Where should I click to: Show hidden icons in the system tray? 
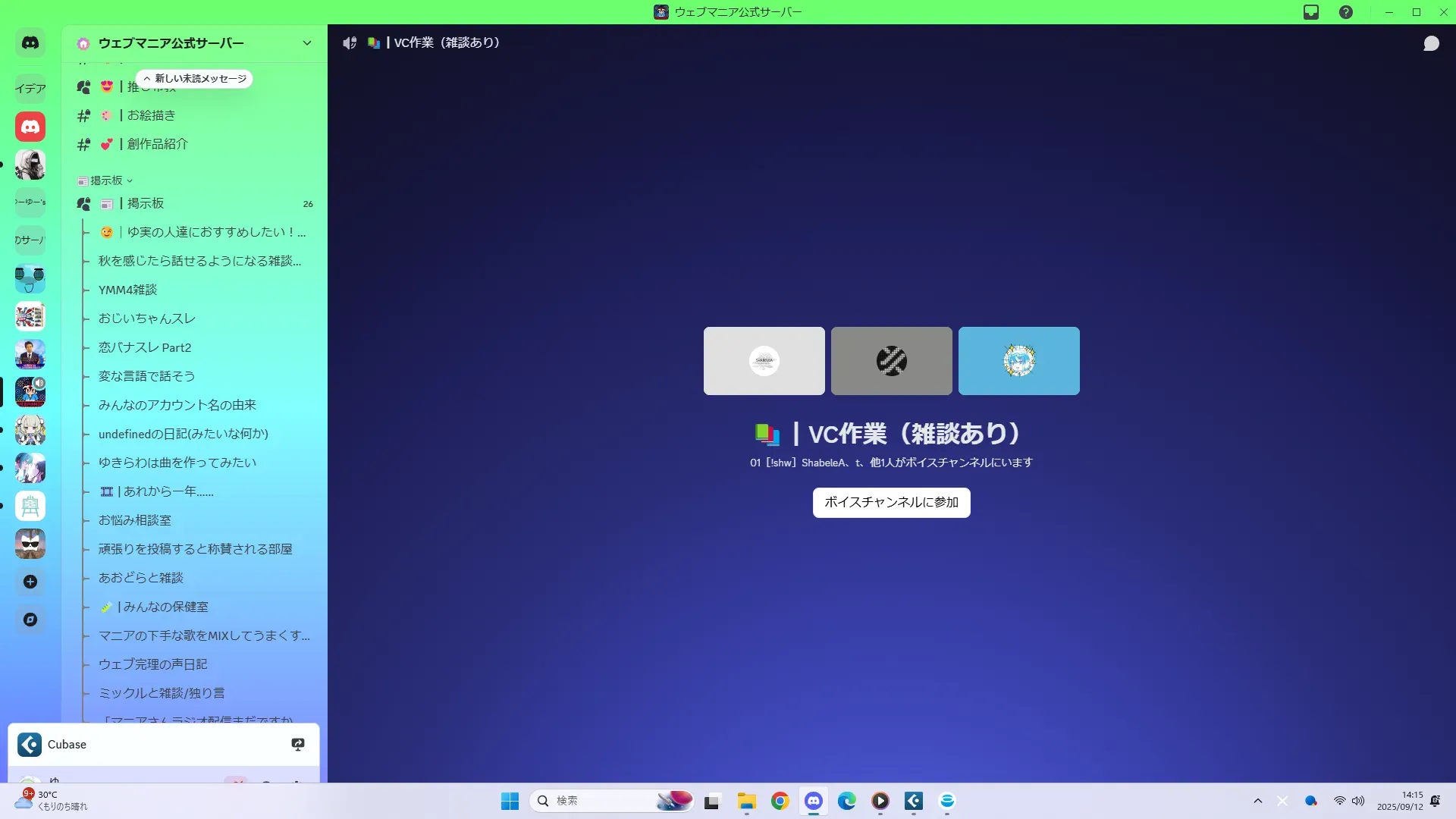[1258, 801]
